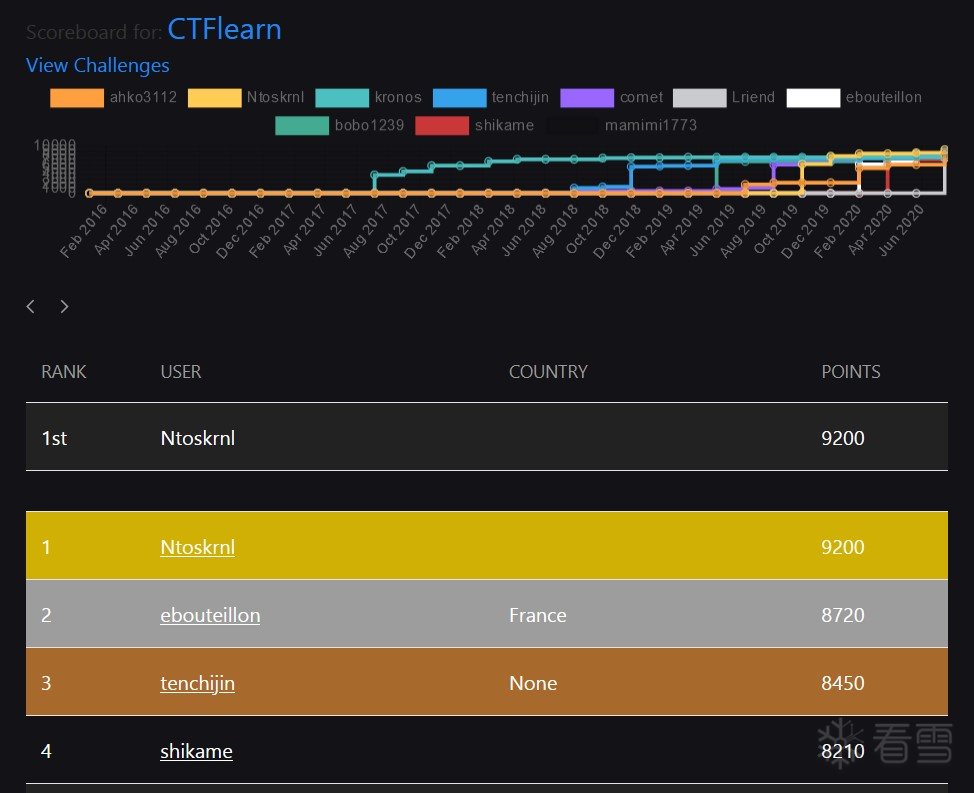The height and width of the screenshot is (793, 974).
Task: Select rank 4 cell in shikame row
Action: [x=46, y=751]
